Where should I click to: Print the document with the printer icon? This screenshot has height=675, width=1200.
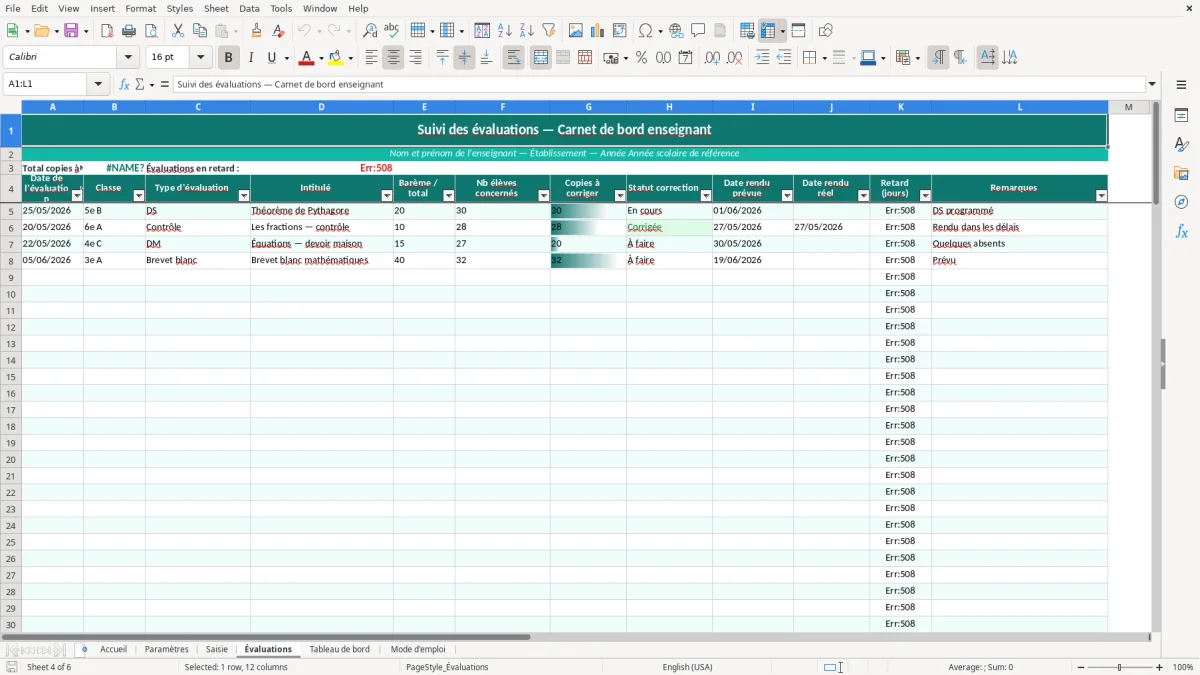(x=129, y=31)
